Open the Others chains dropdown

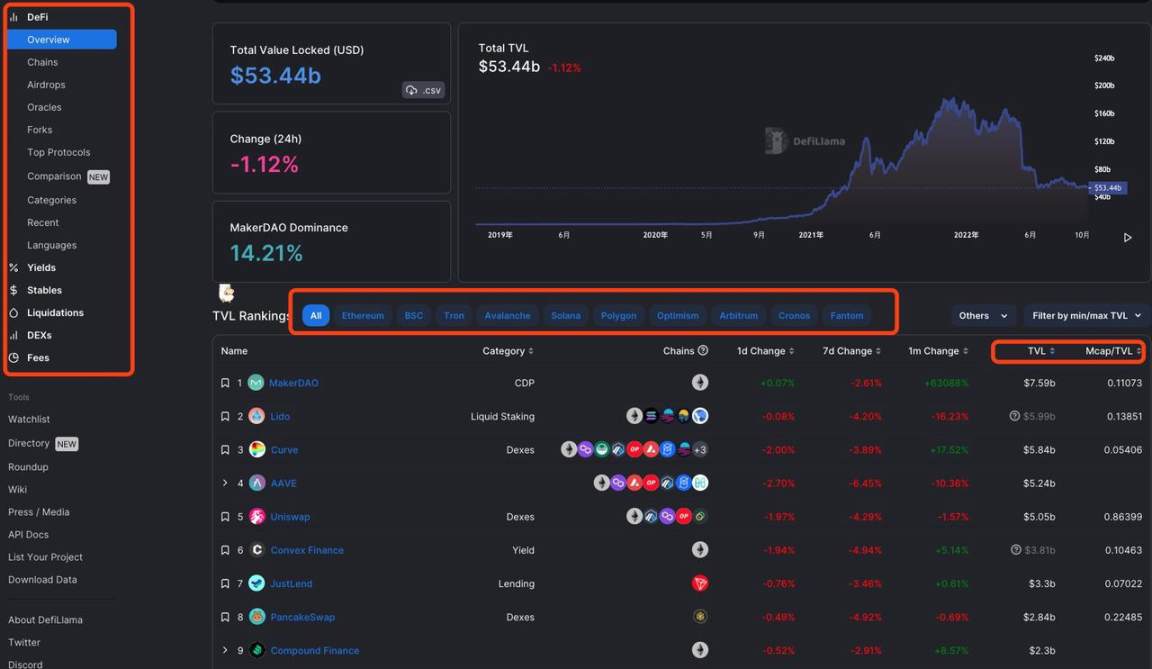coord(983,316)
